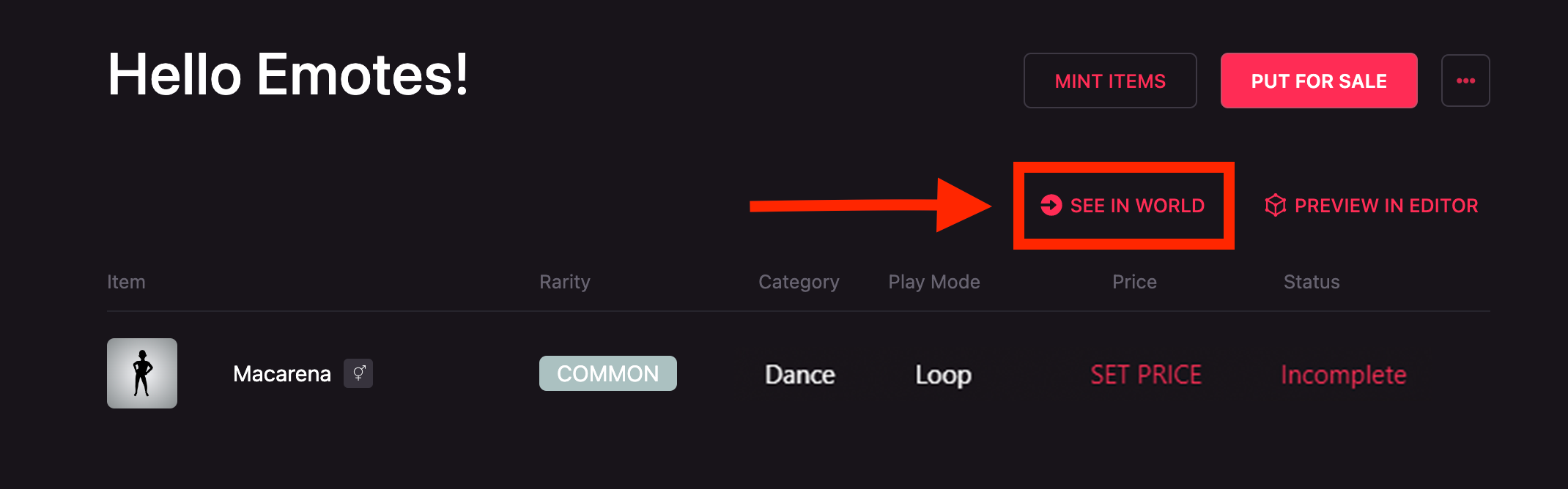Click the Common rarity badge
This screenshot has width=1568, height=489.
tap(607, 373)
